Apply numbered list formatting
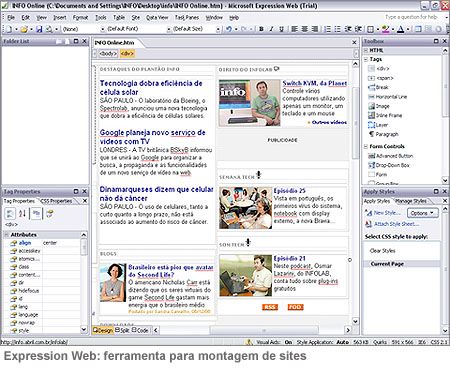The image size is (450, 373). coord(328,29)
